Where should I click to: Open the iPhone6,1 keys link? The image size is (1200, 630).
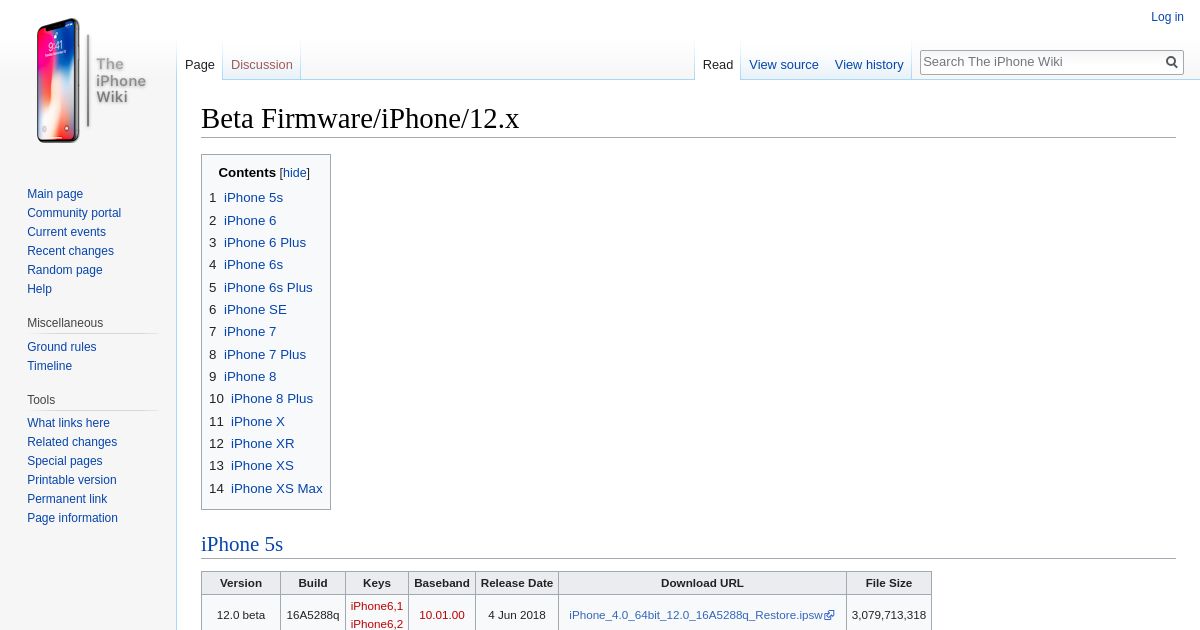(x=377, y=606)
